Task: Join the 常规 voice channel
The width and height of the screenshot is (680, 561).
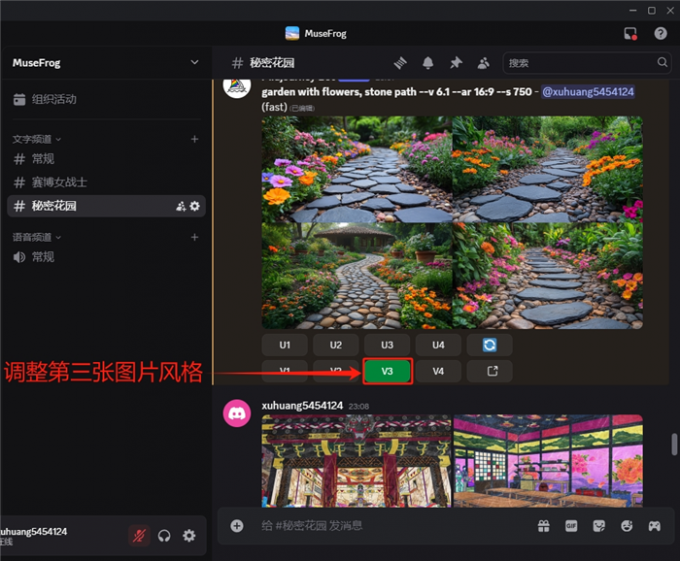Action: (106, 257)
